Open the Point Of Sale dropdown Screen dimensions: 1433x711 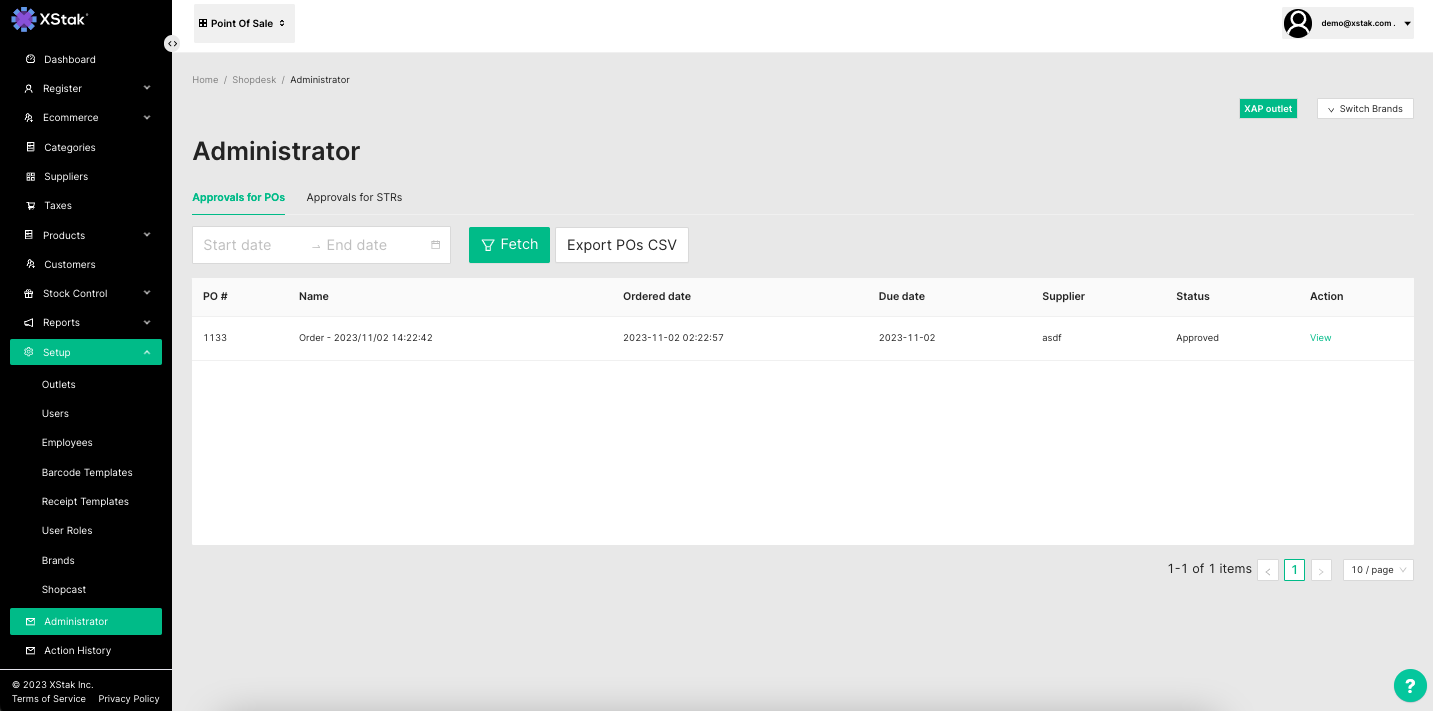click(x=243, y=23)
